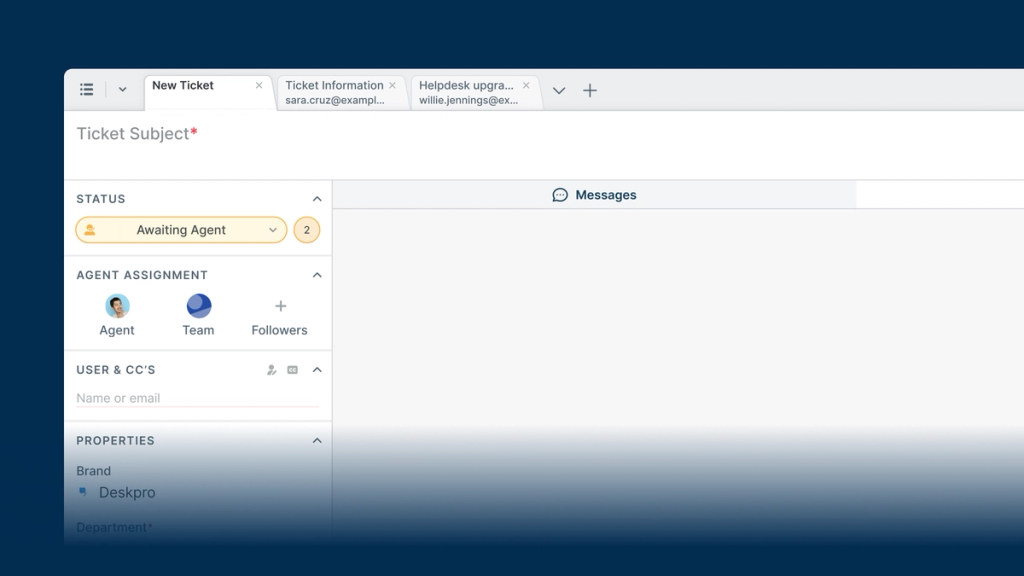This screenshot has width=1024, height=576.
Task: Click the CC icon in User & CC's
Action: tap(293, 370)
